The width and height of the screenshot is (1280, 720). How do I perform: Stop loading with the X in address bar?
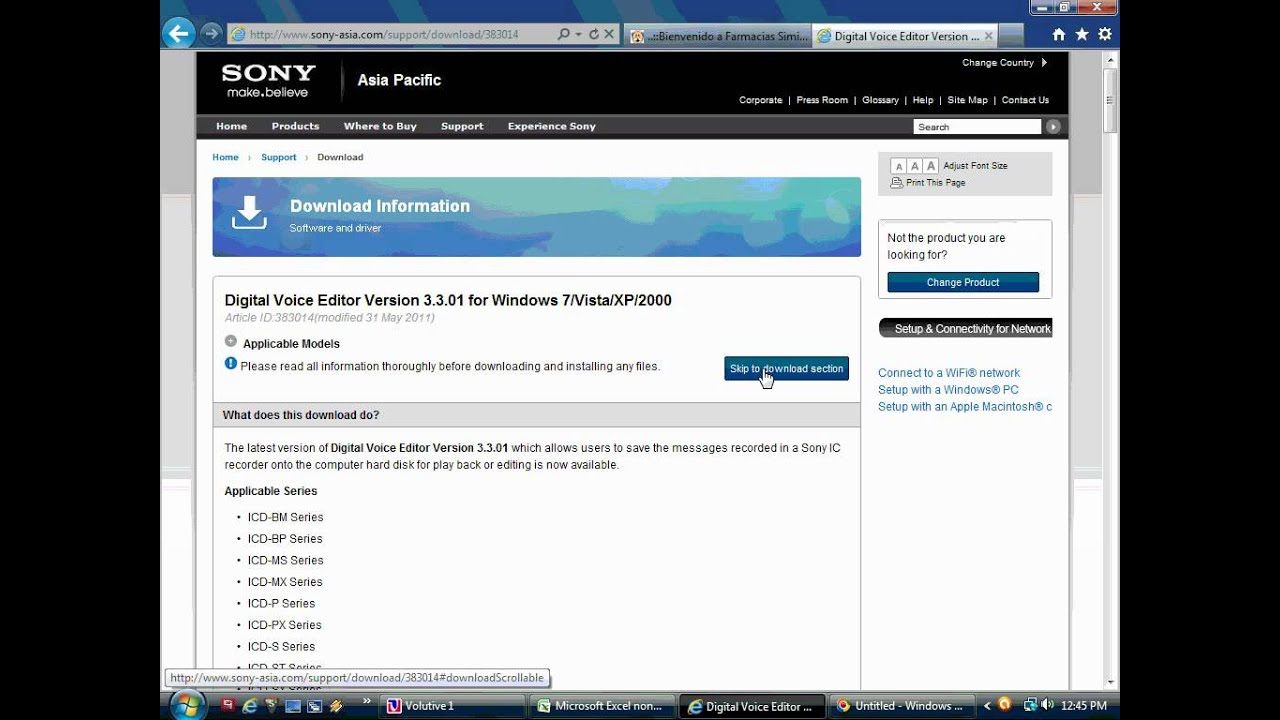coord(609,34)
